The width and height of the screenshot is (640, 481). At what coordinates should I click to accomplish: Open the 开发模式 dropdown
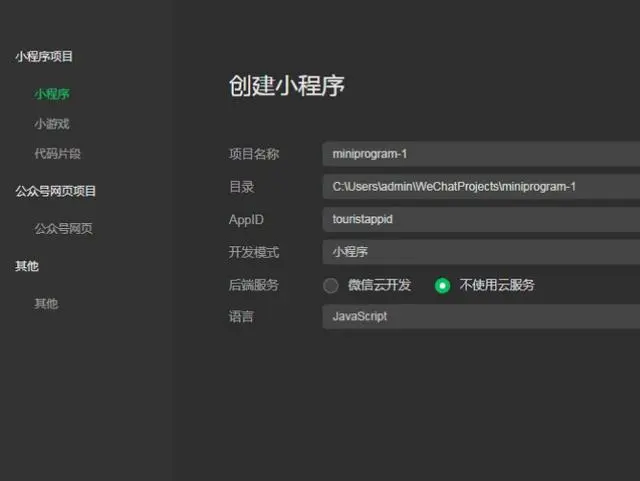(481, 252)
